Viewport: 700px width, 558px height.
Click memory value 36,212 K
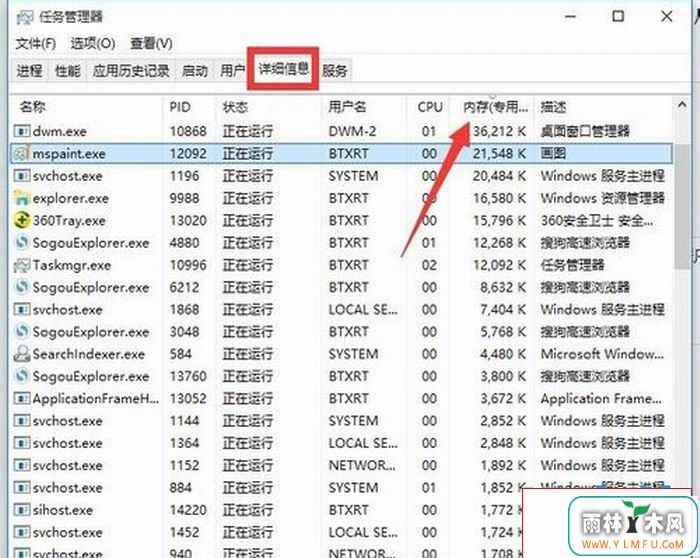pos(499,131)
